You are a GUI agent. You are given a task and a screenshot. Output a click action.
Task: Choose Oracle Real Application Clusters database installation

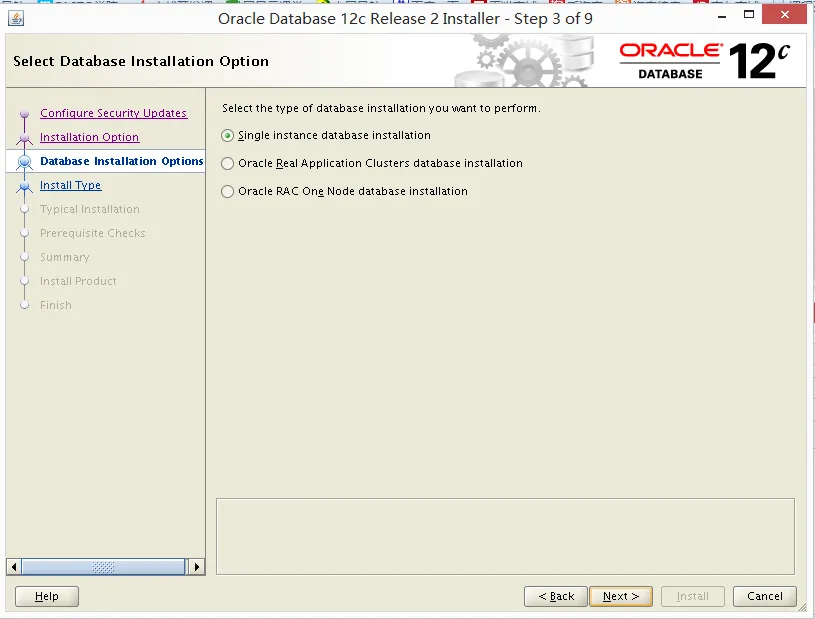227,164
